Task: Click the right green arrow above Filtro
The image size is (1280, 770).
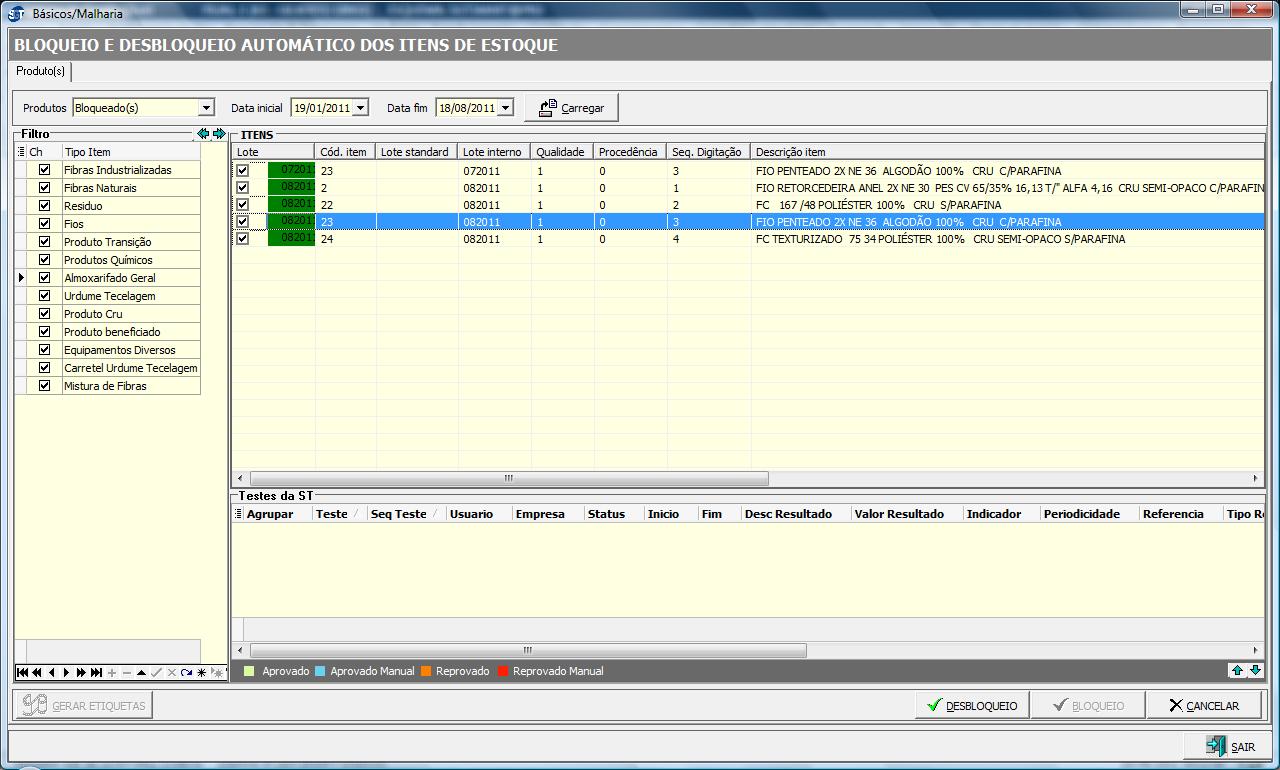Action: [x=219, y=133]
